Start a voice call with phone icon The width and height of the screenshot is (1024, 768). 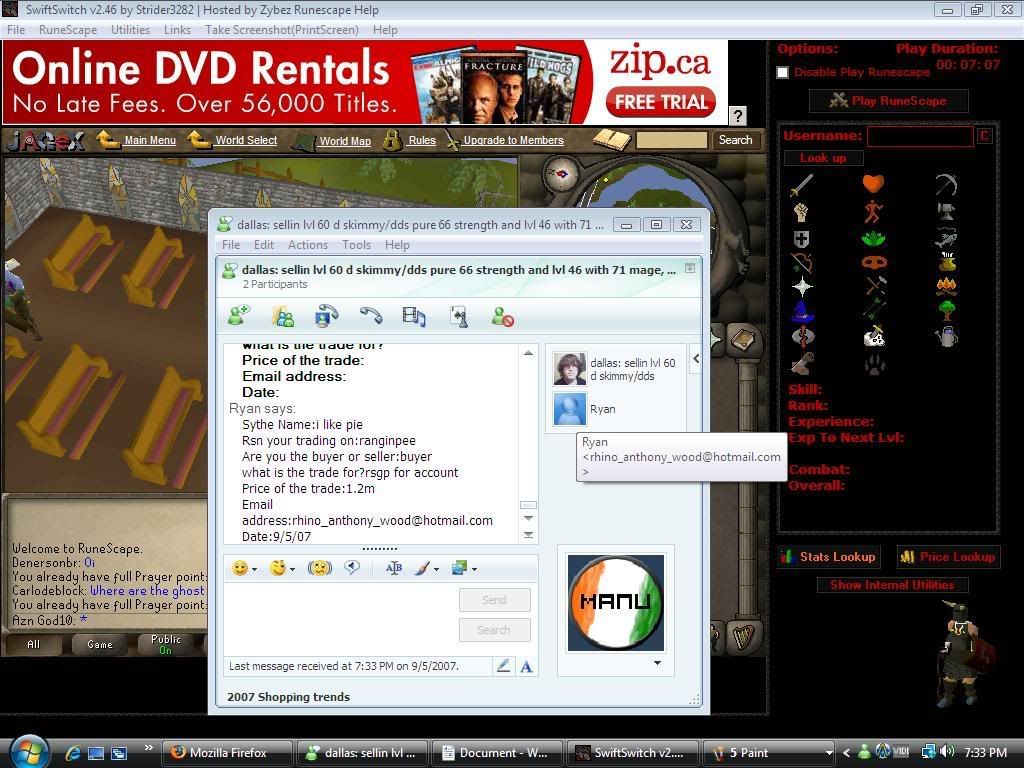[371, 316]
